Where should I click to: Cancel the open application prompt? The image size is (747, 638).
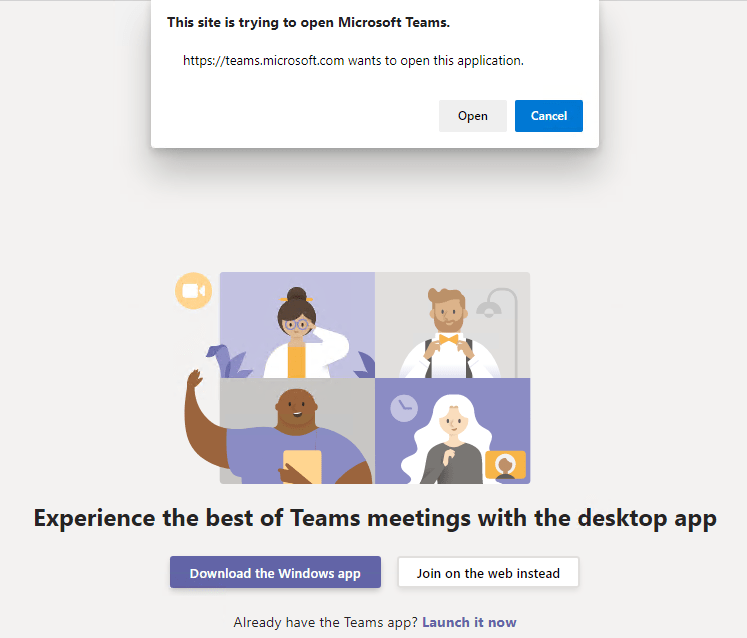[548, 116]
